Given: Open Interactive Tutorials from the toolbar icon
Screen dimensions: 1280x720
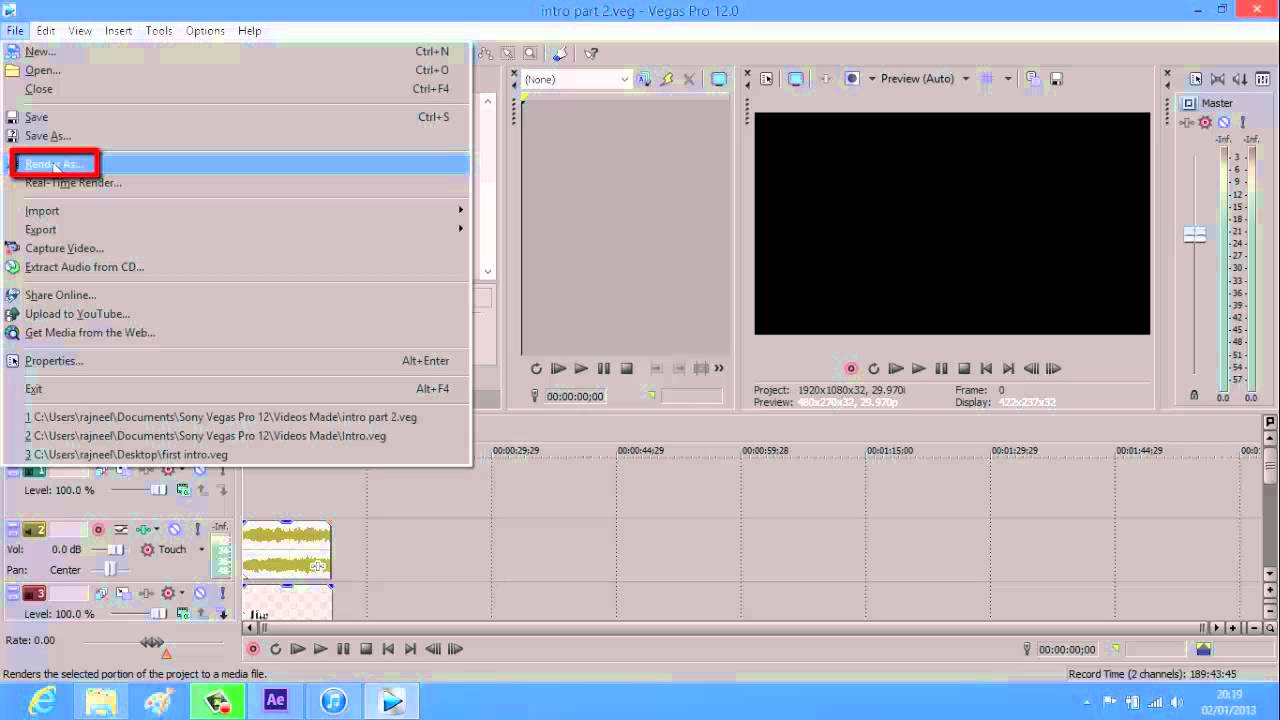Looking at the screenshot, I should (x=560, y=53).
